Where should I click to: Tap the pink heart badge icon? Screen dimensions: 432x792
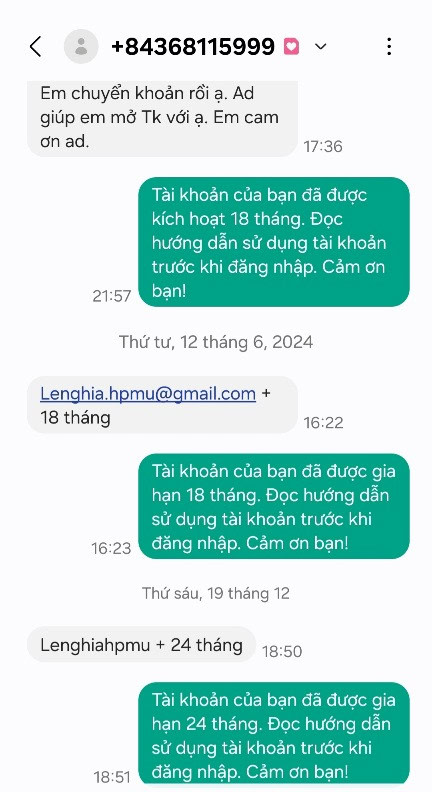click(292, 46)
